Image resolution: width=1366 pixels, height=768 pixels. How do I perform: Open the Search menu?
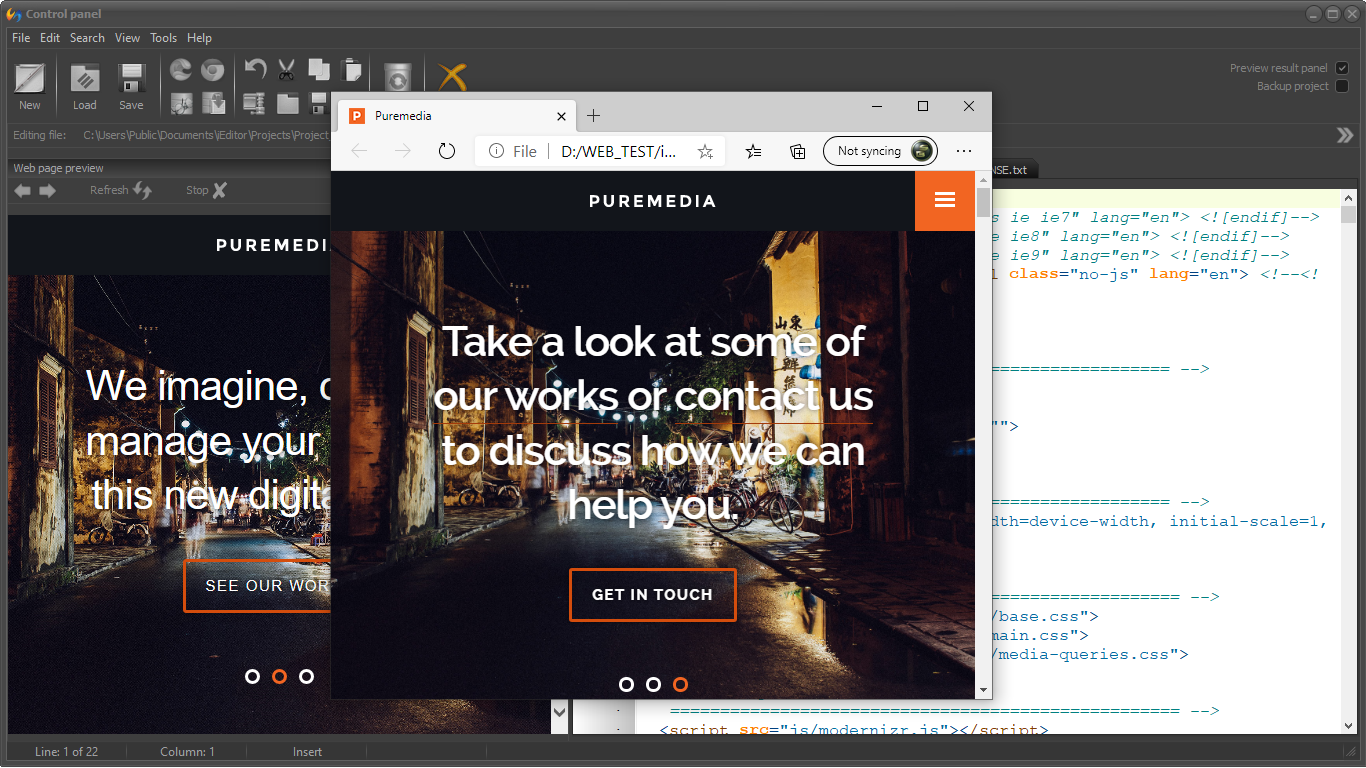click(x=87, y=38)
